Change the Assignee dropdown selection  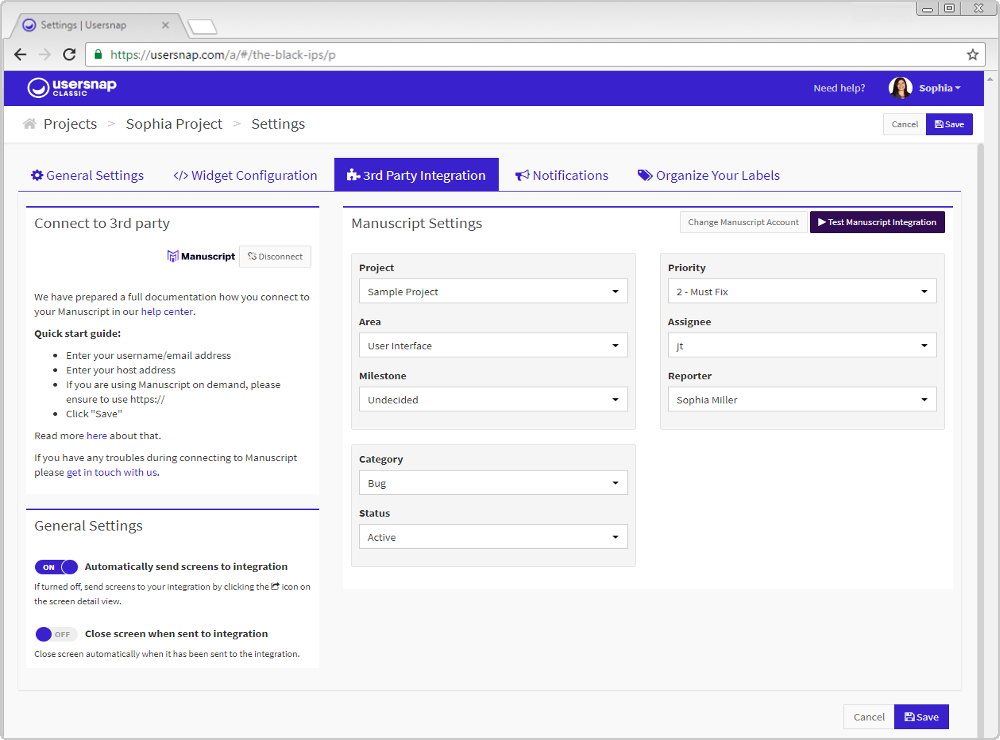pos(801,346)
